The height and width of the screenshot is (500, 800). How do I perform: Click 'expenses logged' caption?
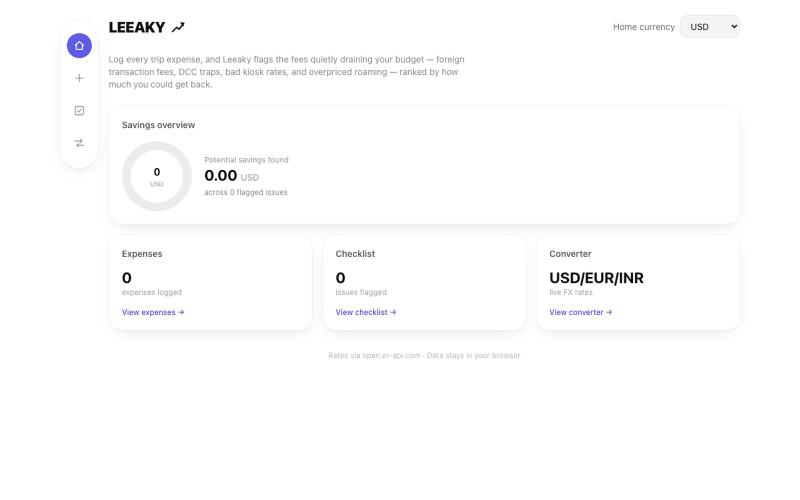[x=152, y=292]
